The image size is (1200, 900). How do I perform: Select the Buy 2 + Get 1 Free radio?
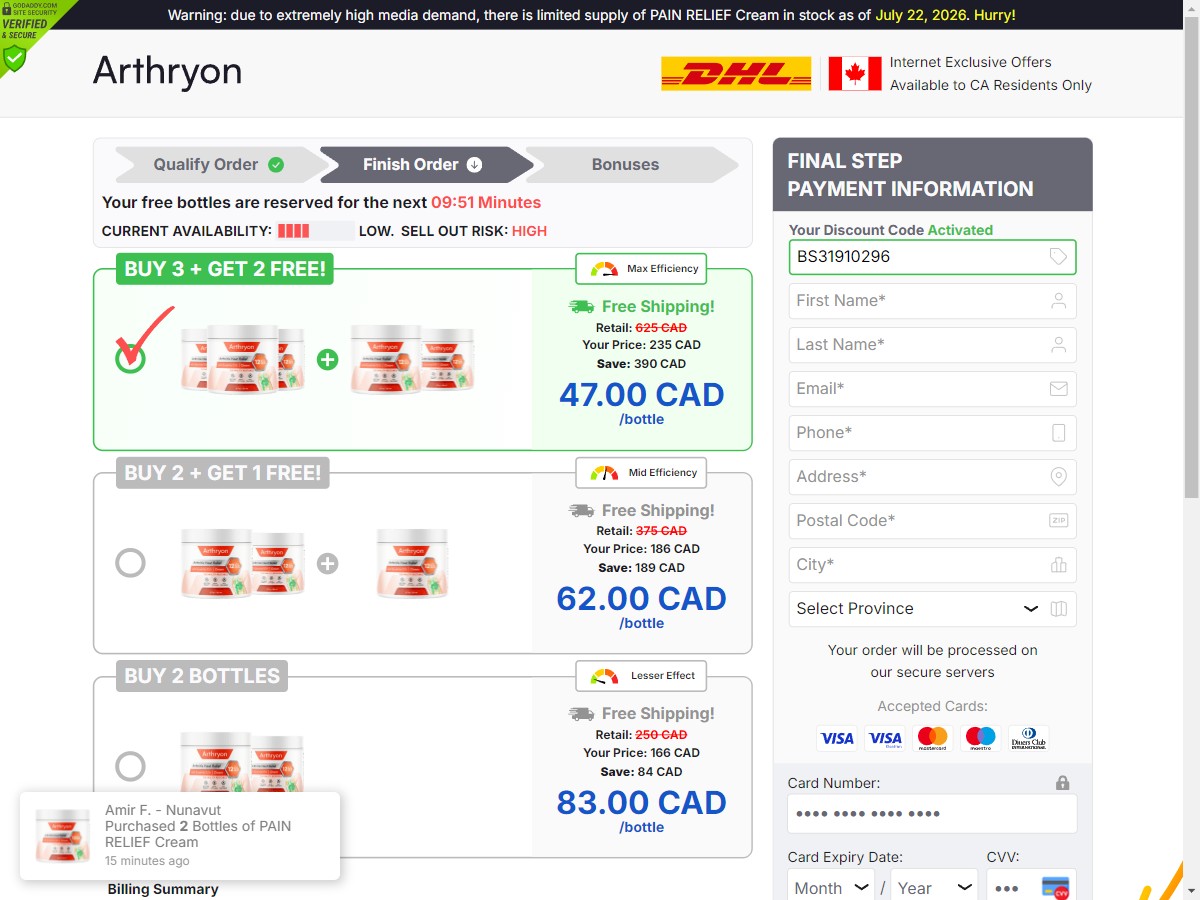coord(130,563)
